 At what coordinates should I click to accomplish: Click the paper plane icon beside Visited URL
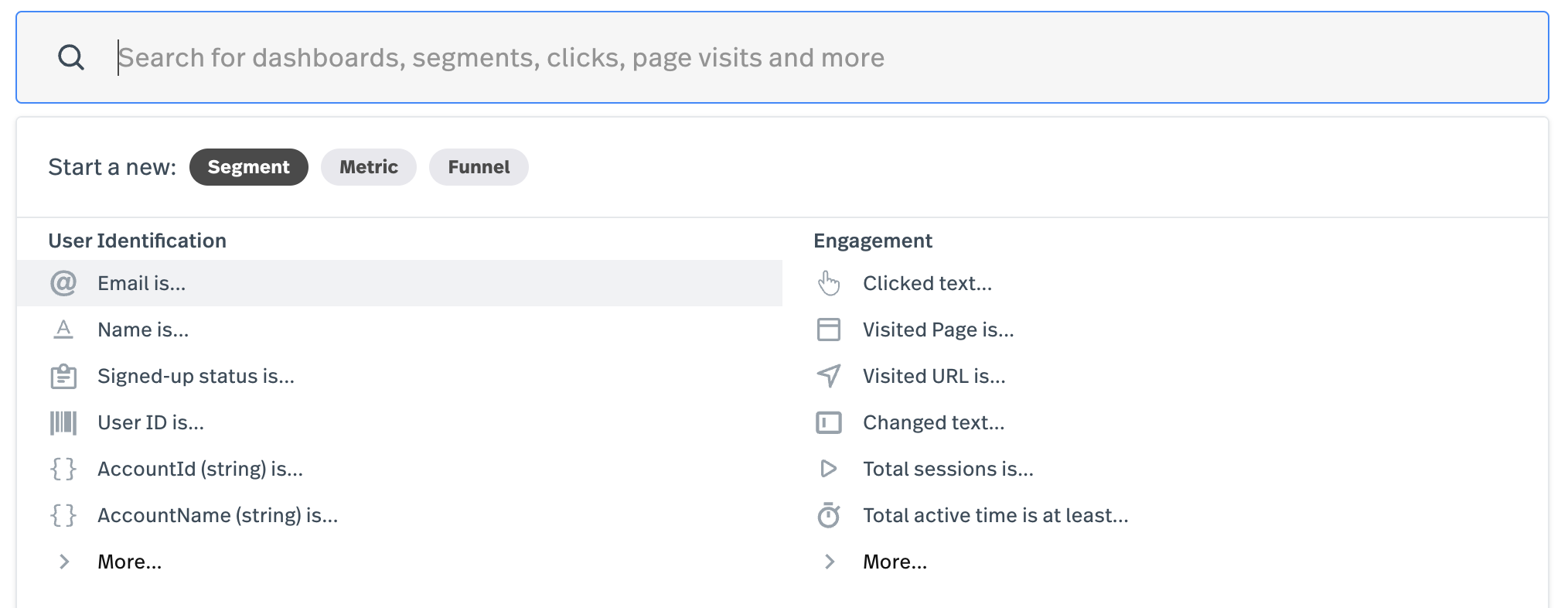[x=829, y=376]
